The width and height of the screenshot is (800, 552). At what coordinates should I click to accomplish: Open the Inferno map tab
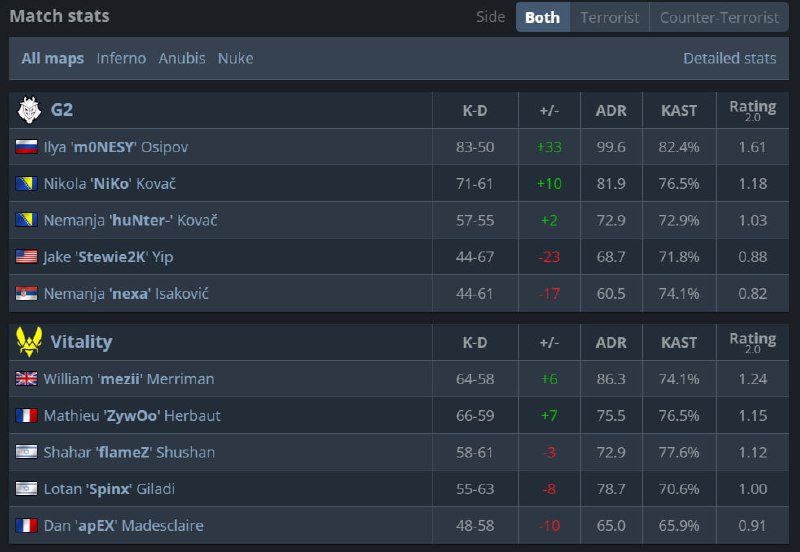click(x=121, y=58)
